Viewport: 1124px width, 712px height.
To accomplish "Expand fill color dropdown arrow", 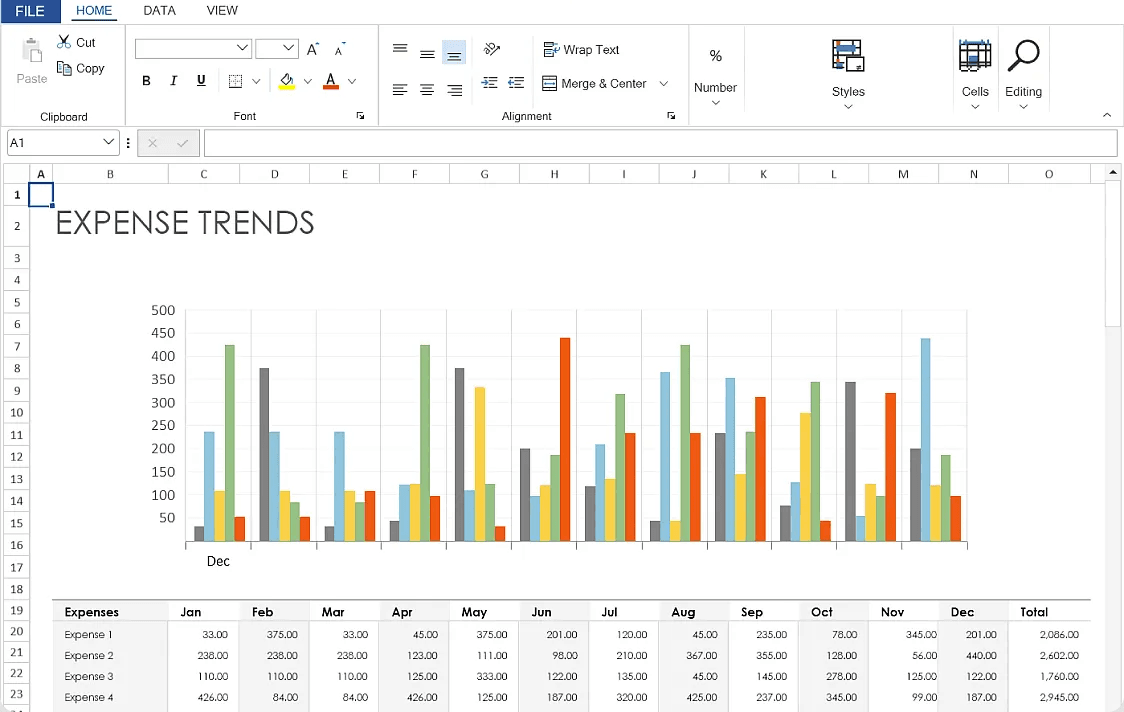I will 308,81.
